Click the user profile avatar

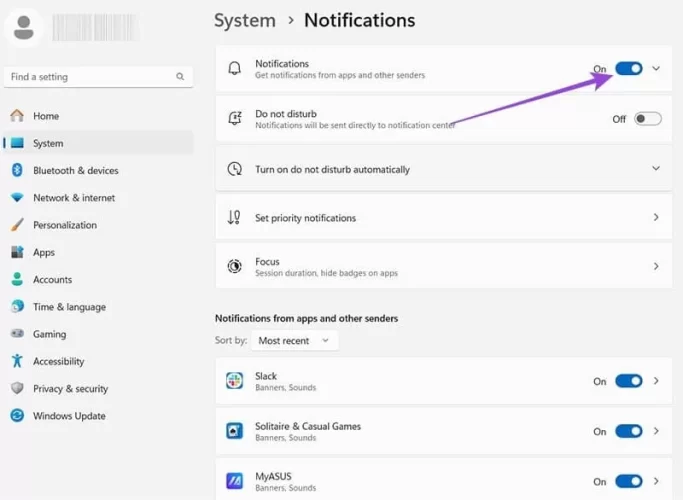[x=24, y=27]
